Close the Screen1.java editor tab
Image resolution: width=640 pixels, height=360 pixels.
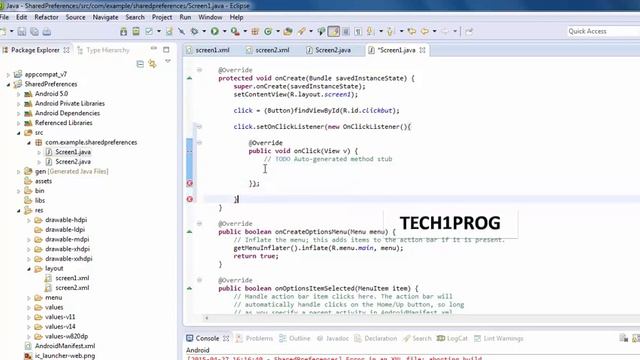tap(422, 50)
